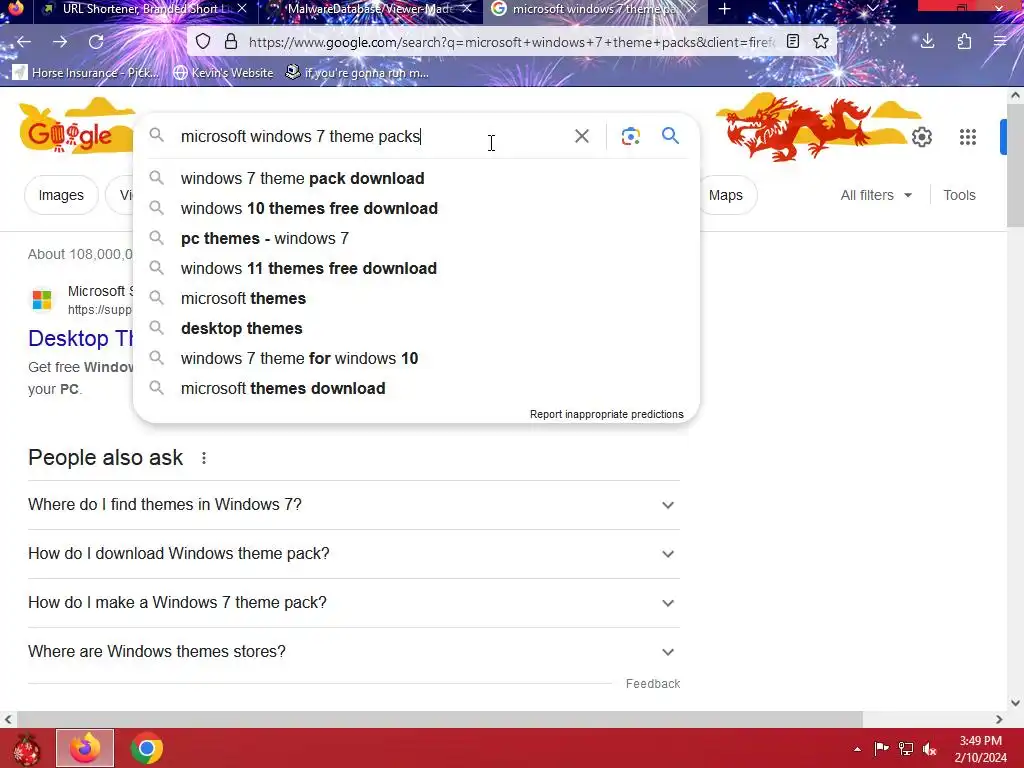Expand "How do I make a Windows 7 theme pack?"

(354, 603)
